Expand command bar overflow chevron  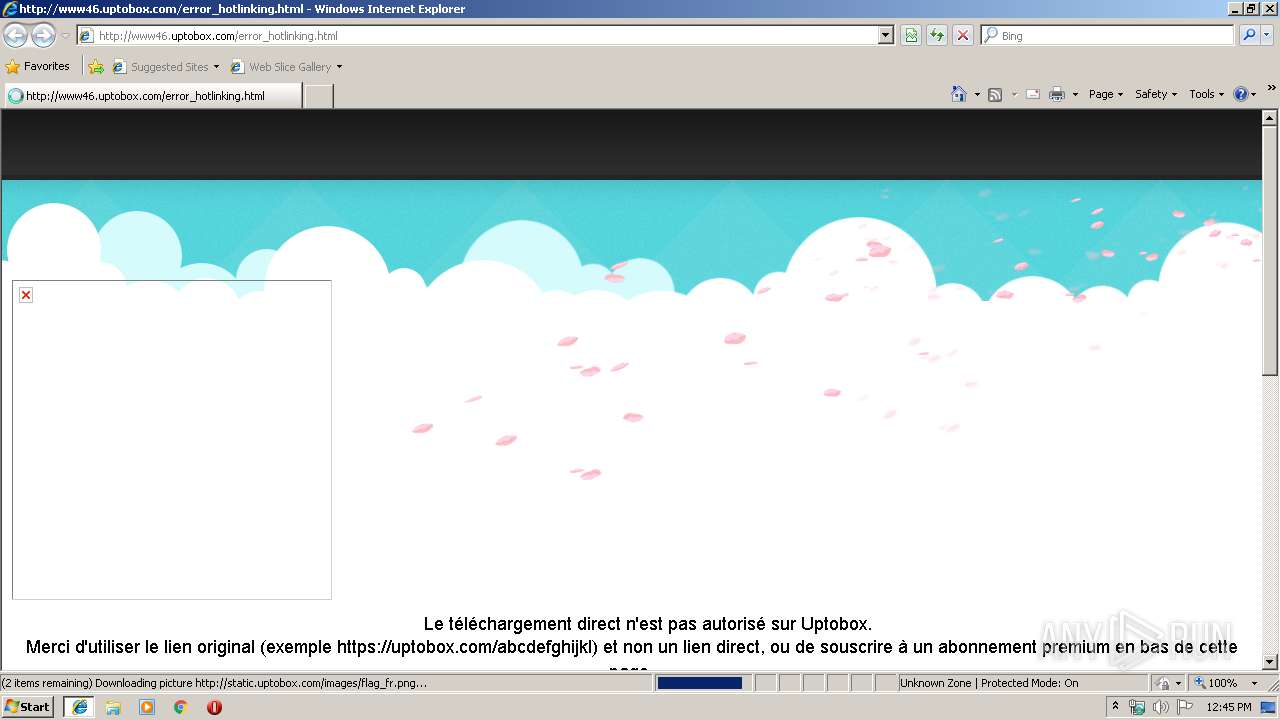click(x=1271, y=88)
